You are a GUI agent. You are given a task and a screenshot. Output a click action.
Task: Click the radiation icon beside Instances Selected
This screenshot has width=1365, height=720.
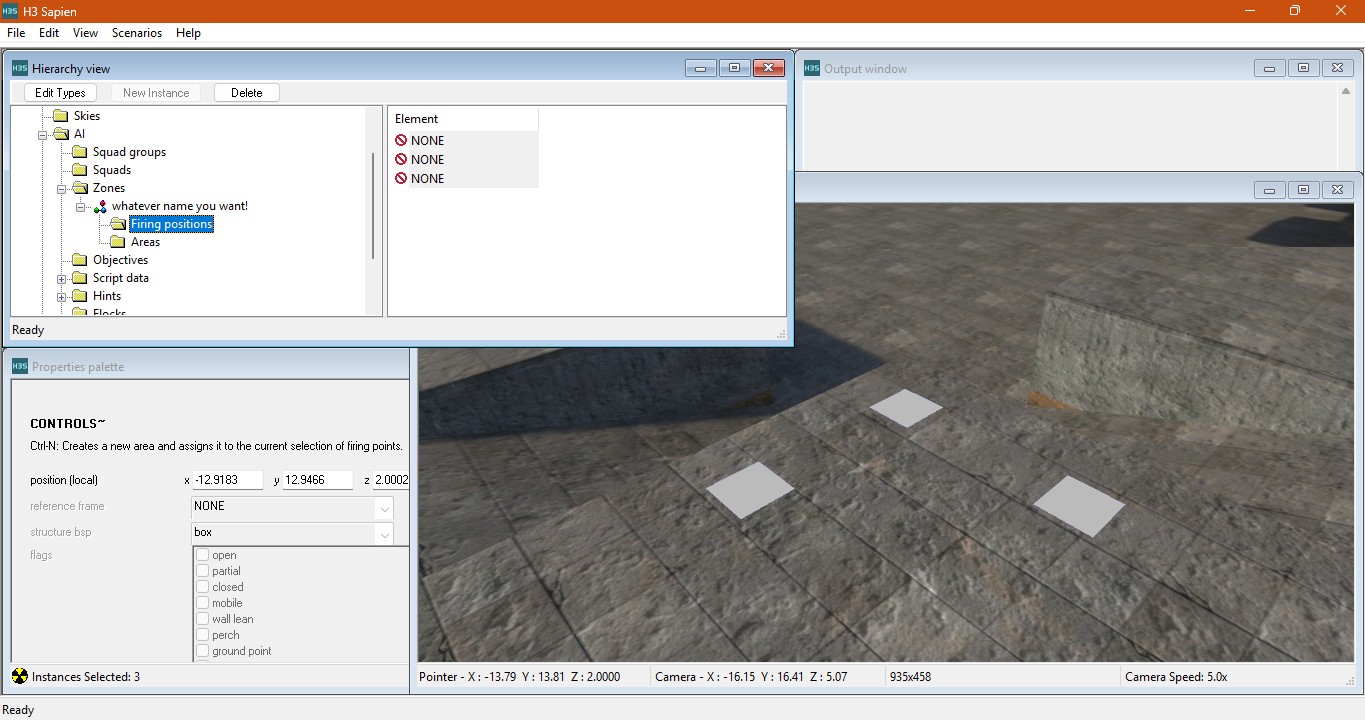coord(19,676)
